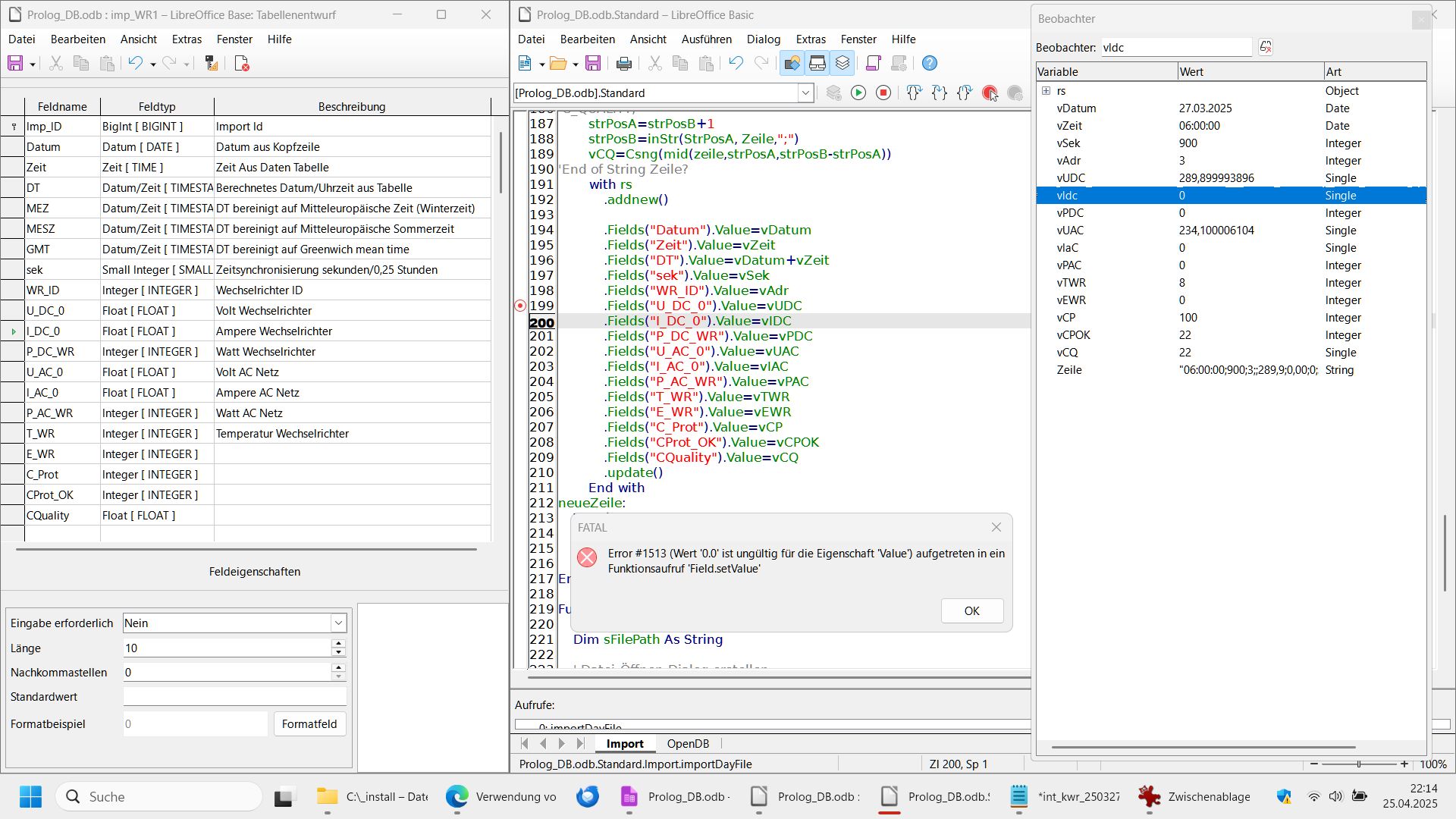Save the Basic module with floppy icon

(x=593, y=64)
